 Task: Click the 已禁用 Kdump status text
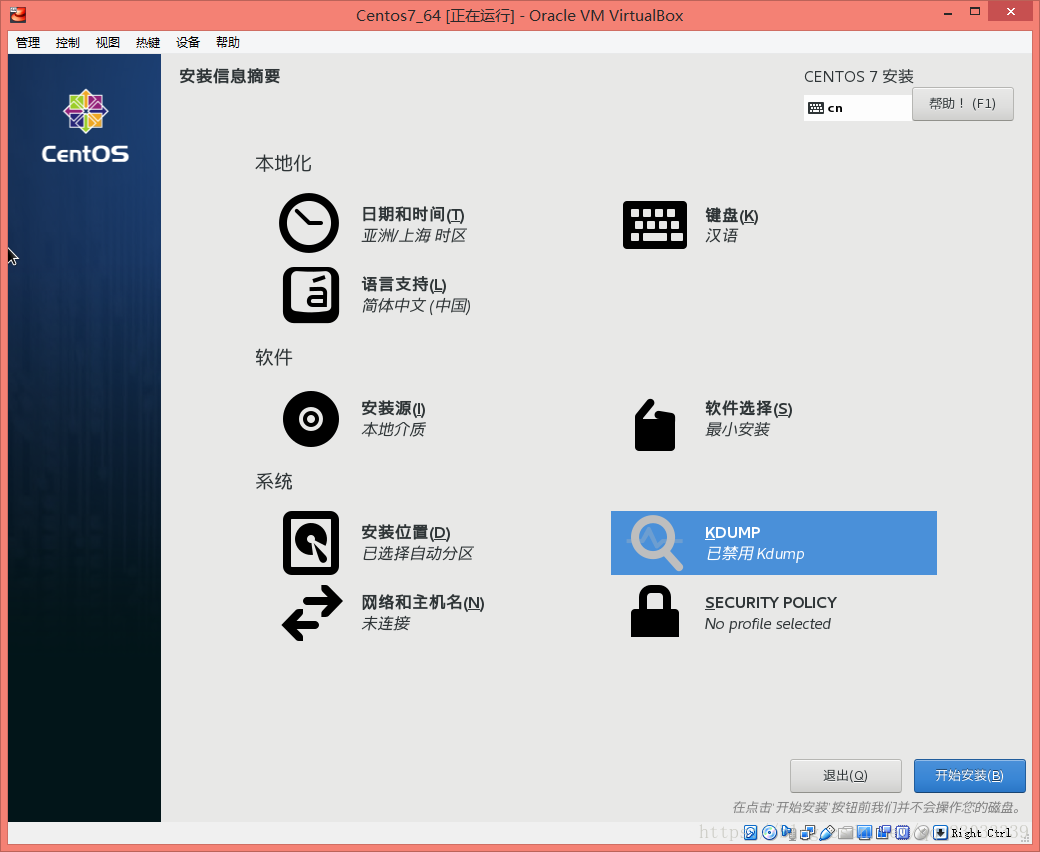click(755, 554)
